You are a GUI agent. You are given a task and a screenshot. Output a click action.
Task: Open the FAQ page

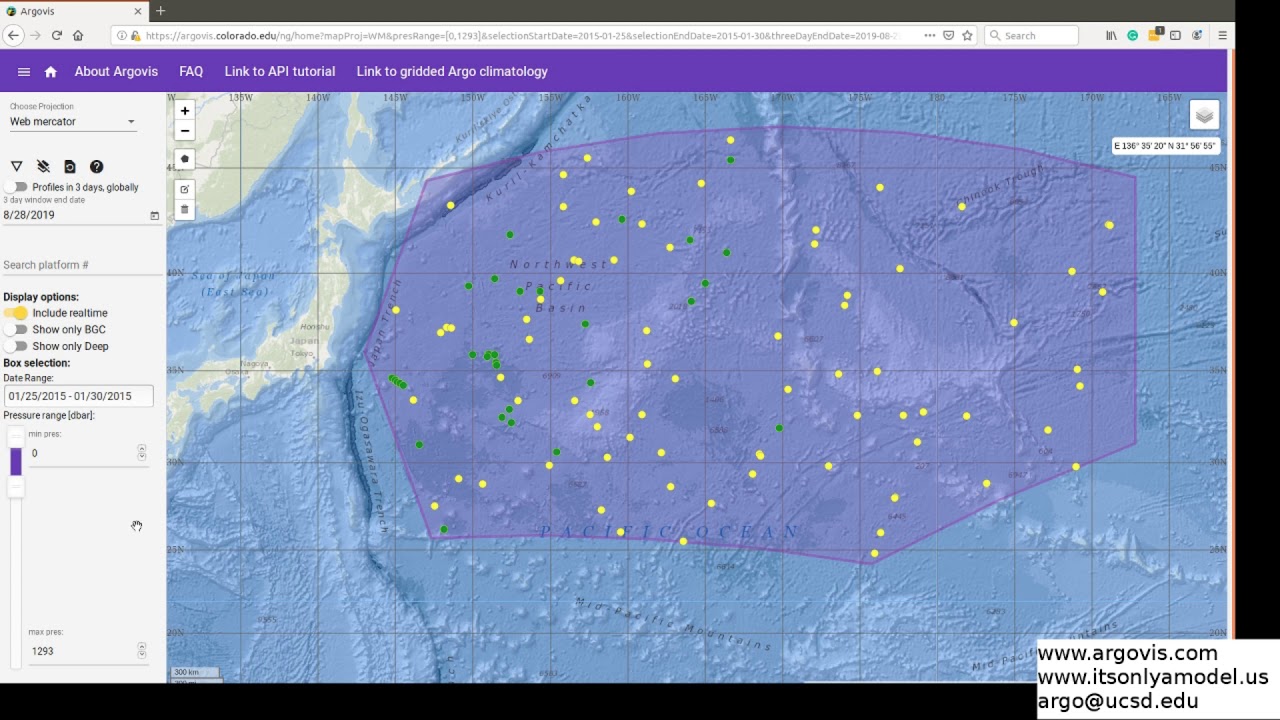(x=191, y=72)
